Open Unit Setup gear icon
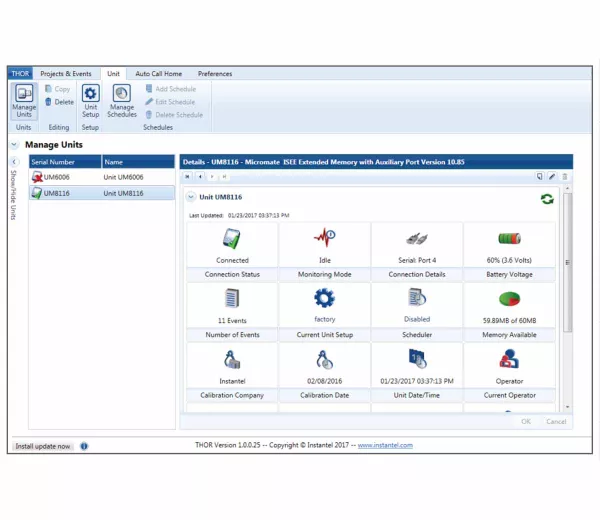The image size is (600, 520). 91,93
